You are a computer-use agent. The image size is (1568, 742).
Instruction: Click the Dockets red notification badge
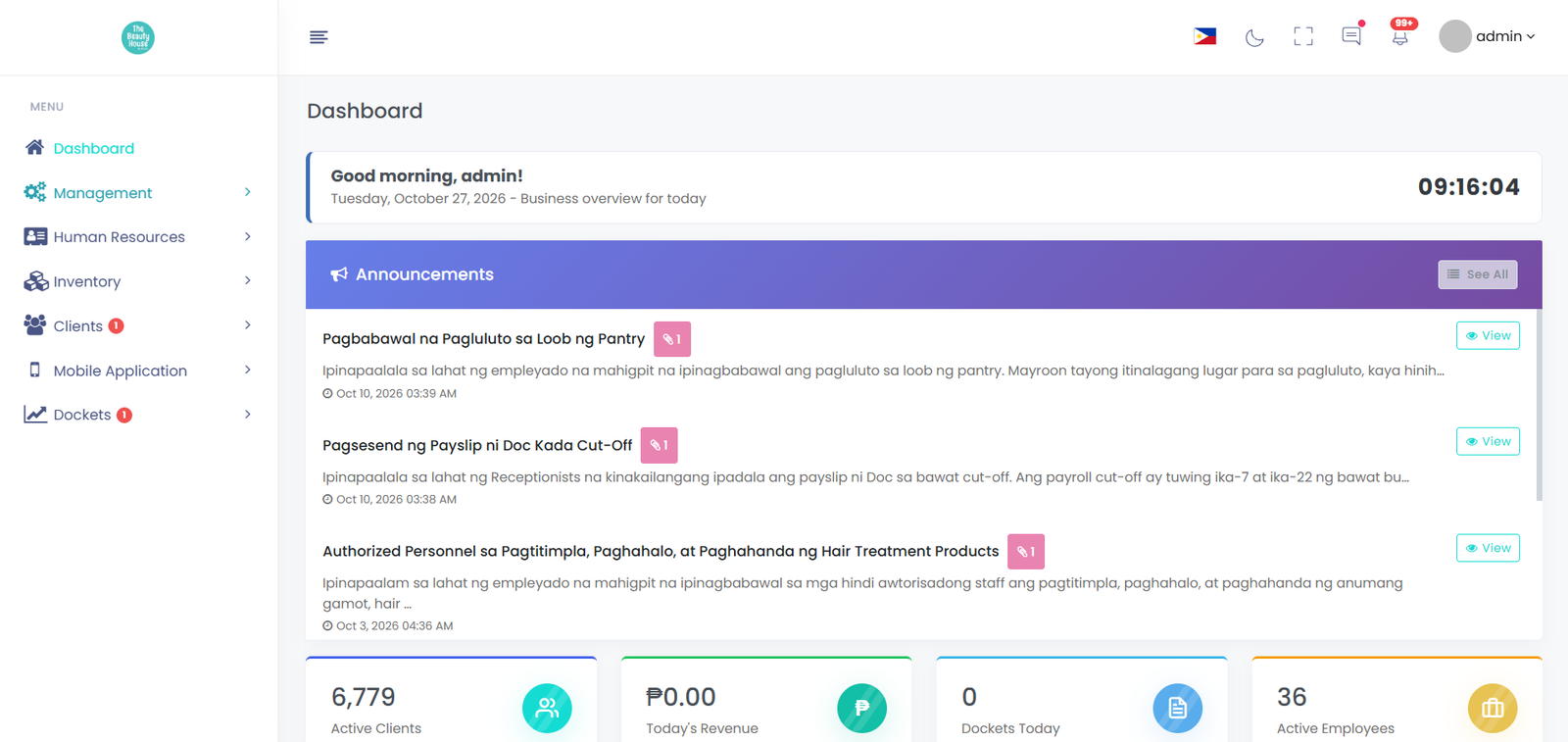pyautogui.click(x=124, y=415)
